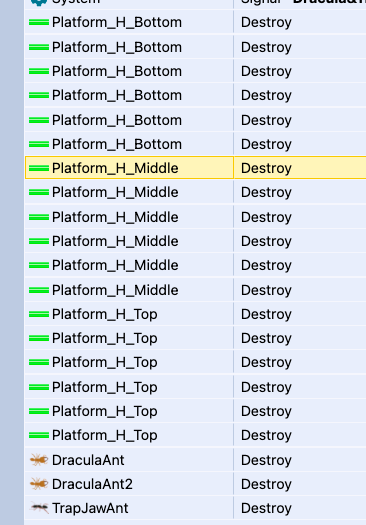Click the dark TrapJawAnt sprite icon
Image resolution: width=366 pixels, height=525 pixels.
point(39,508)
